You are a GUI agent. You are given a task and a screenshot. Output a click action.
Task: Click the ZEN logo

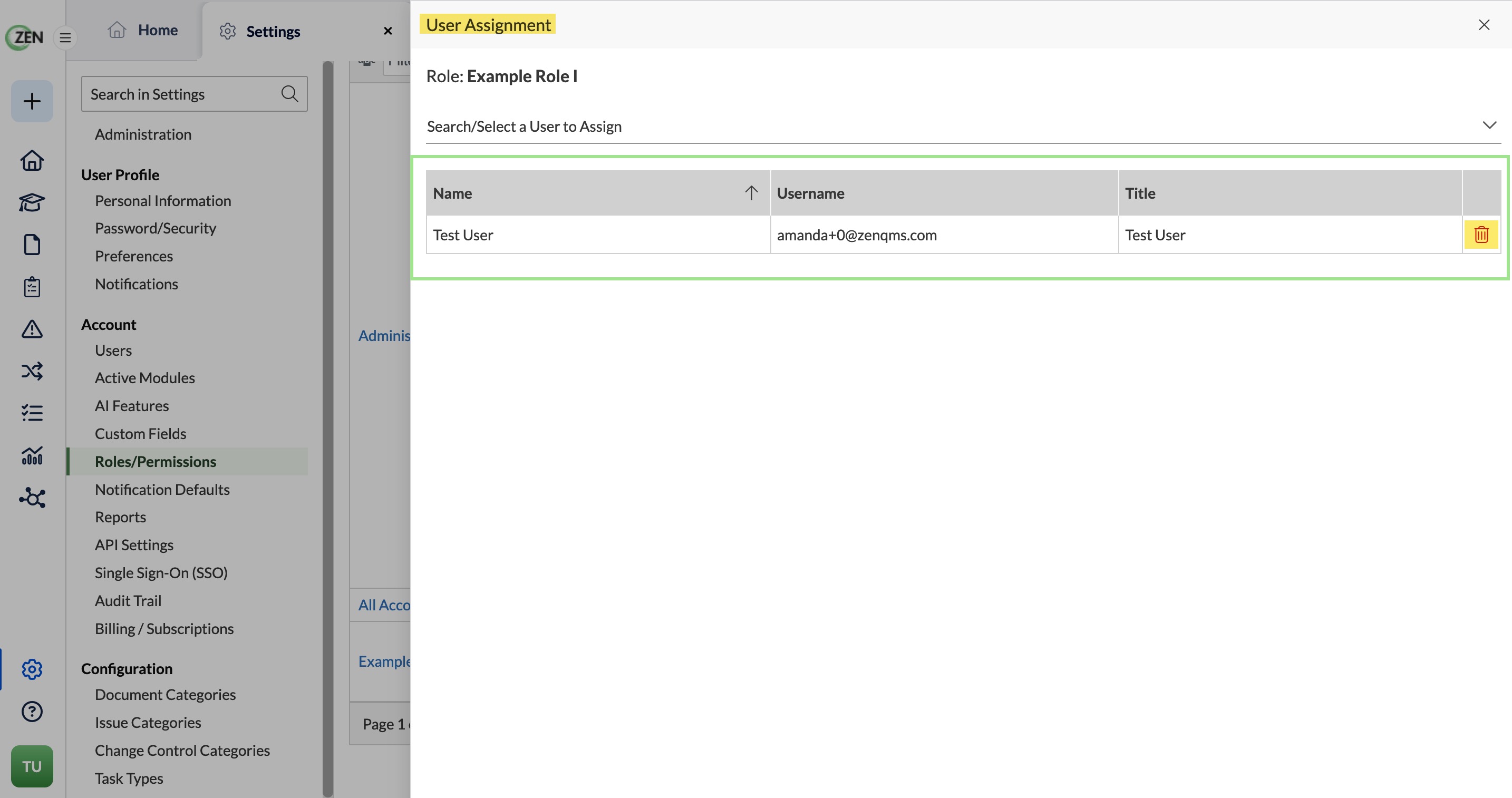[25, 37]
